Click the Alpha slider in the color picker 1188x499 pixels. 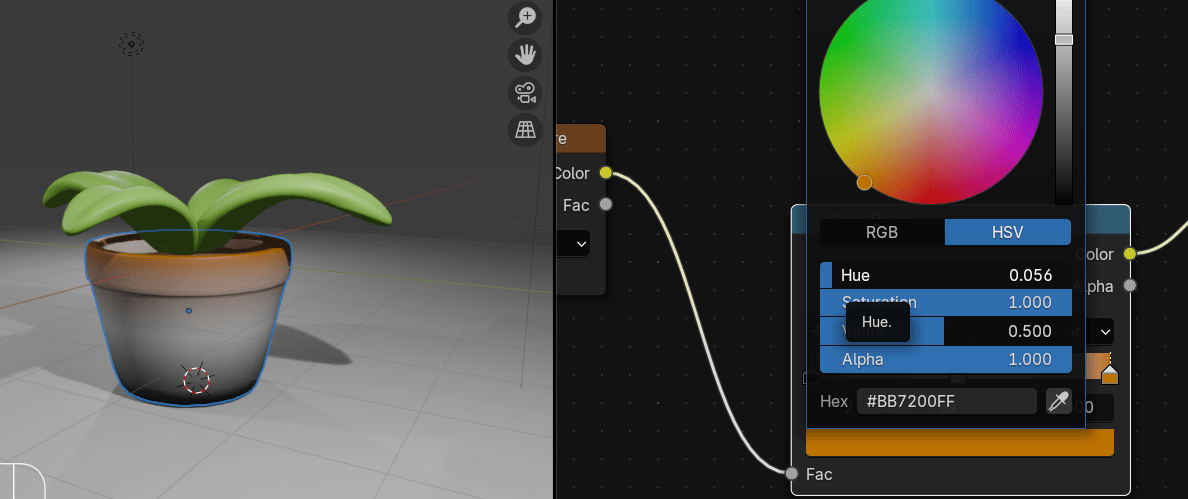(x=945, y=359)
